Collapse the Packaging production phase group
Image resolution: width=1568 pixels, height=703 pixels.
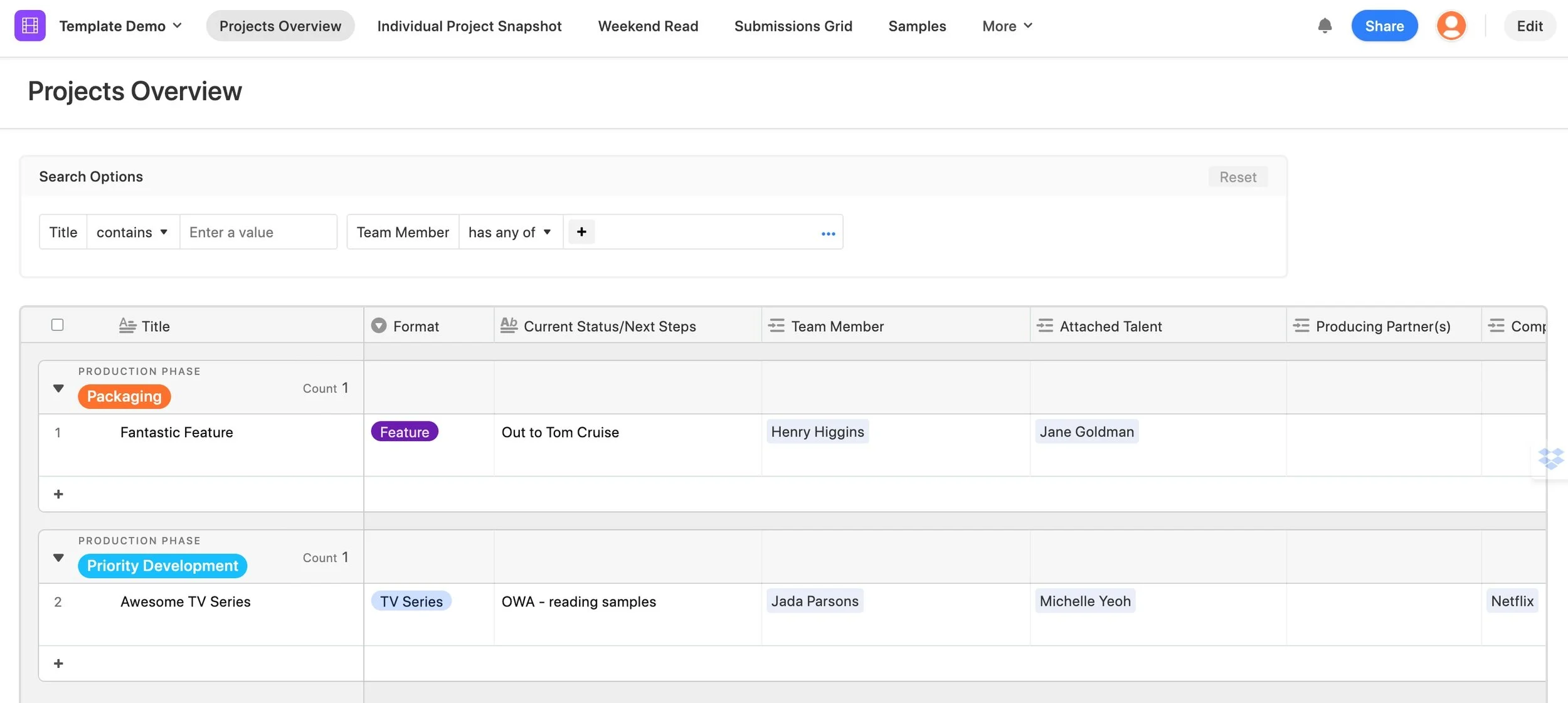(x=58, y=388)
